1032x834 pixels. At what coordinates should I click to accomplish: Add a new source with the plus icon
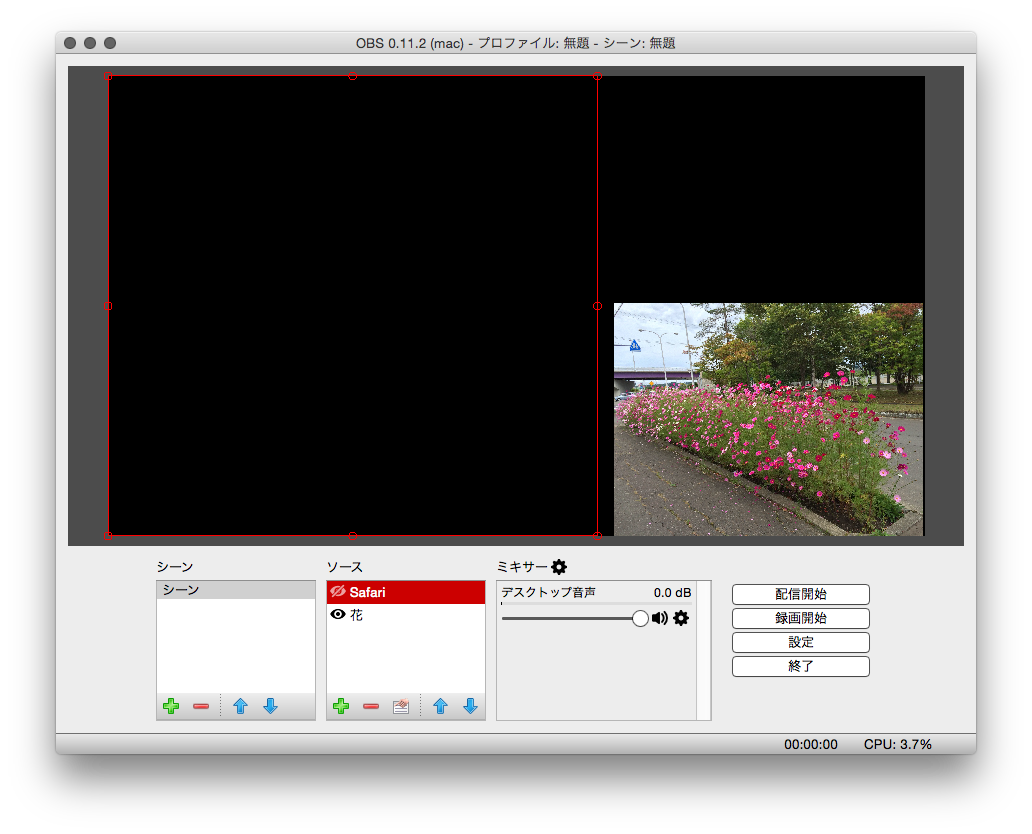pyautogui.click(x=341, y=706)
